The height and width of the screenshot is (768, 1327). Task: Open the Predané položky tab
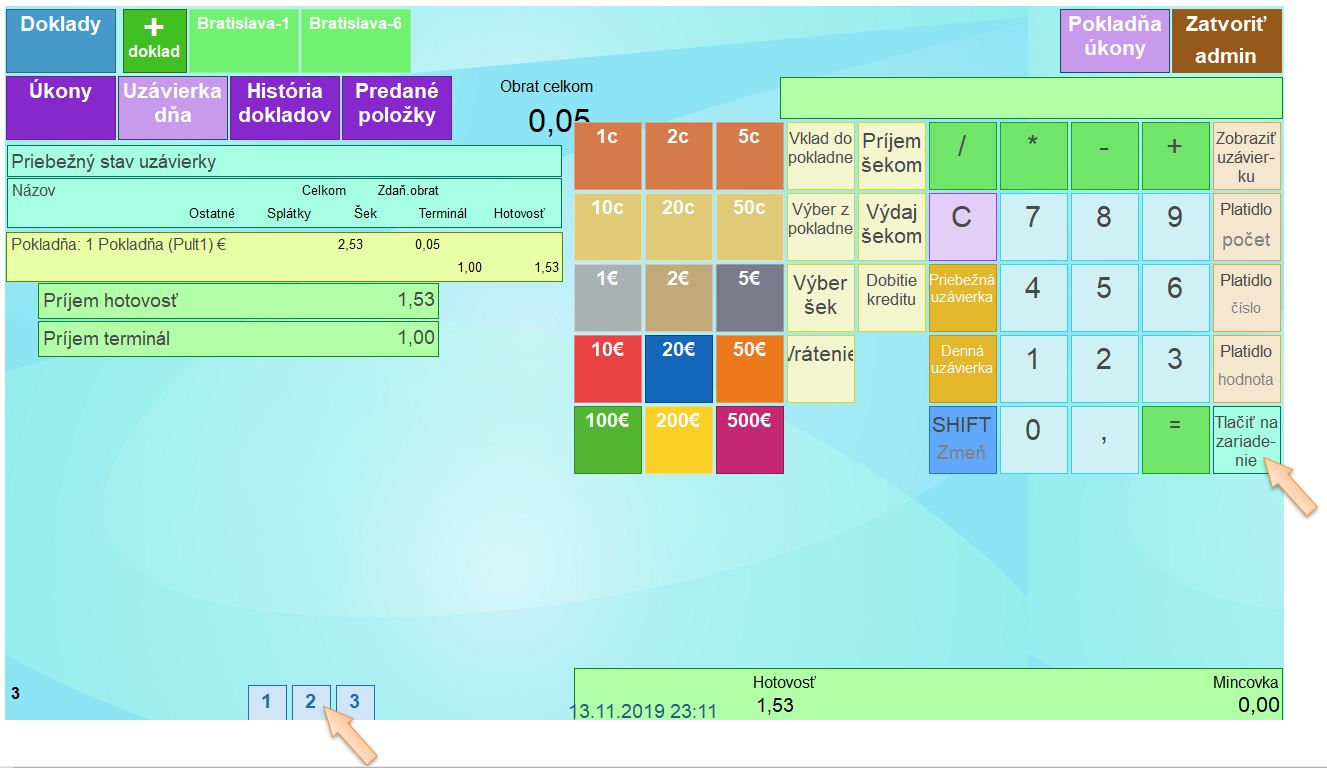point(396,107)
